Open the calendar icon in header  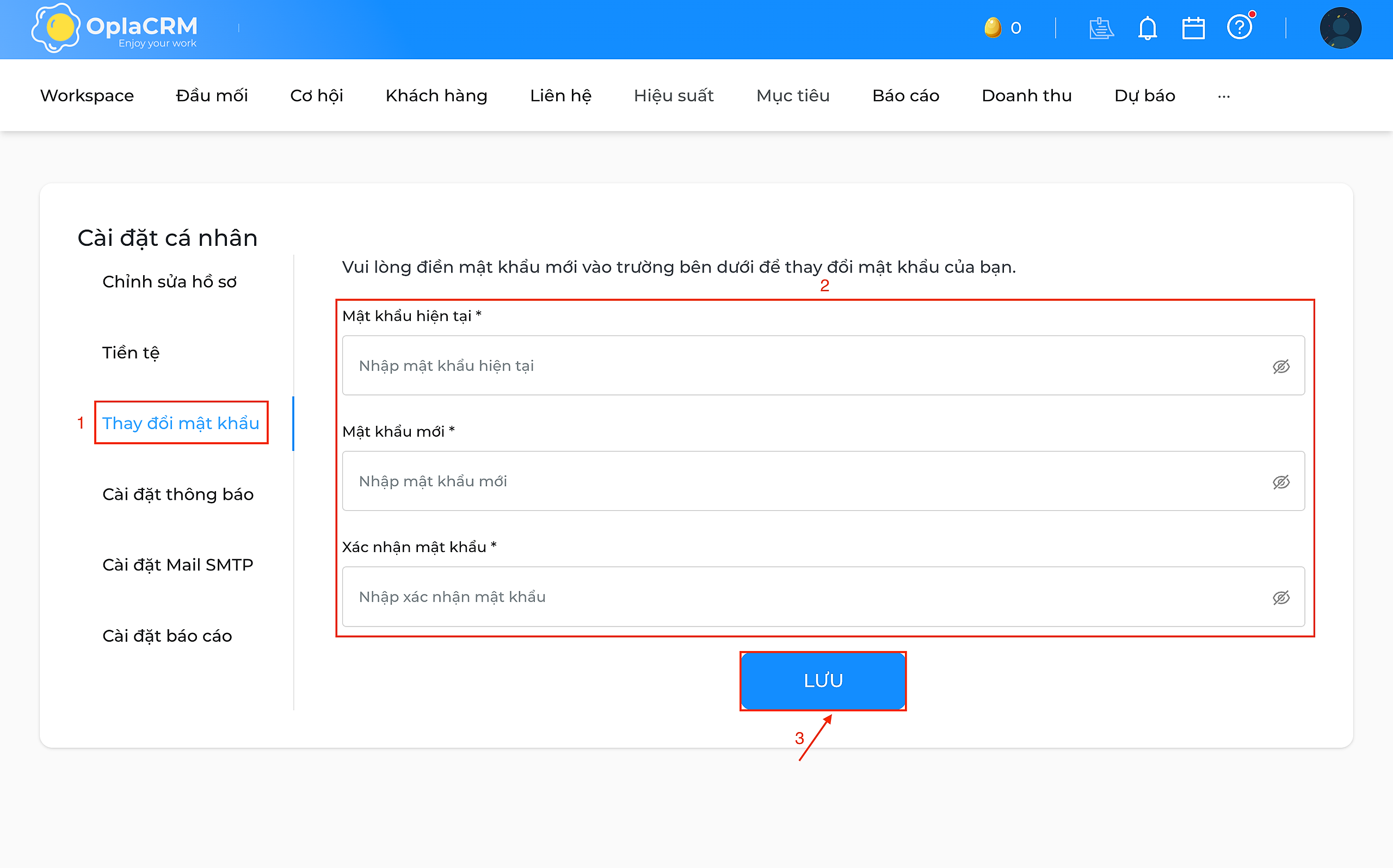pos(1193,28)
